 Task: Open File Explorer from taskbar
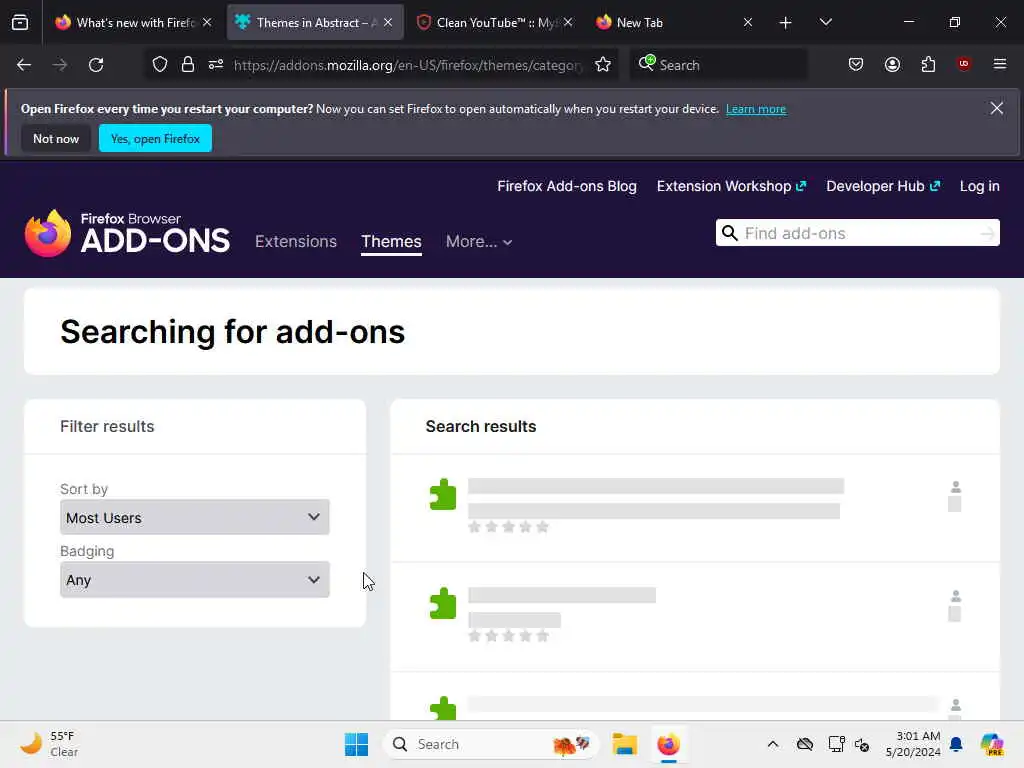pos(624,744)
